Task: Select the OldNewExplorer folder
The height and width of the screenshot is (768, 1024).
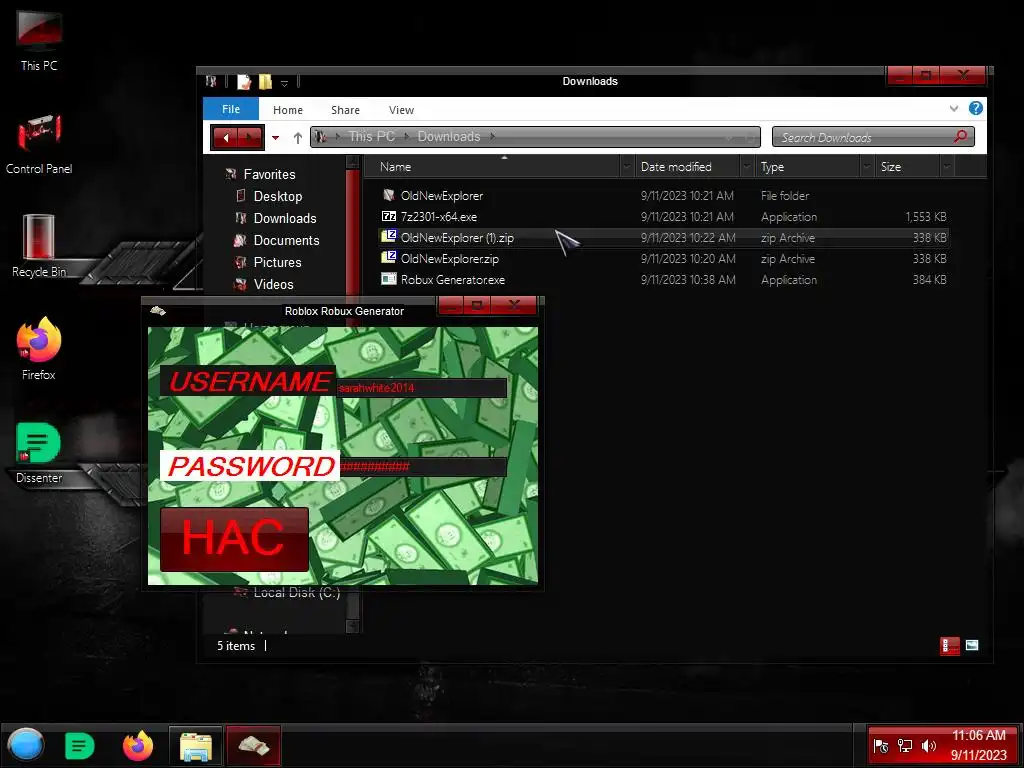Action: point(441,195)
